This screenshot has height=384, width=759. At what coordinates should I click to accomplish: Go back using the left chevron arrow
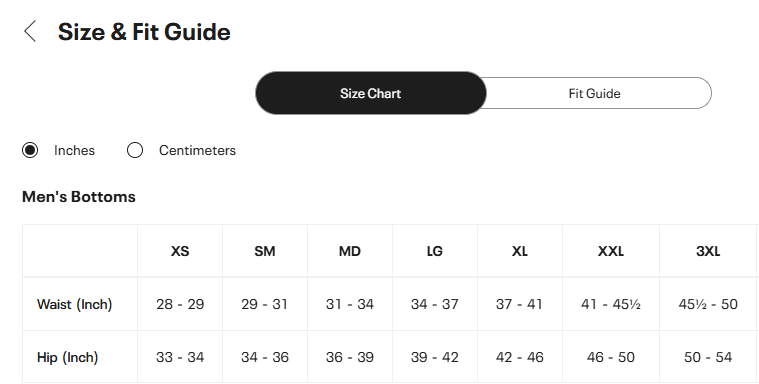click(30, 31)
